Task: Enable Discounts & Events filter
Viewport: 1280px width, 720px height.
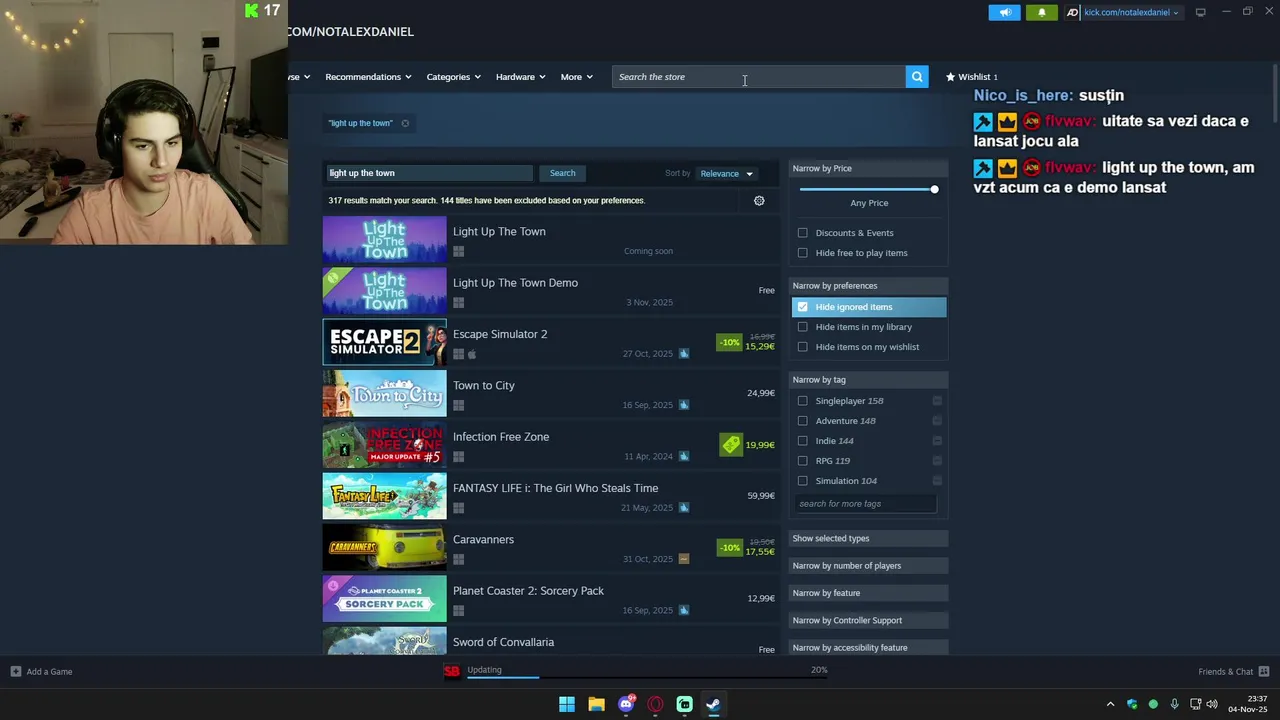Action: (x=802, y=233)
